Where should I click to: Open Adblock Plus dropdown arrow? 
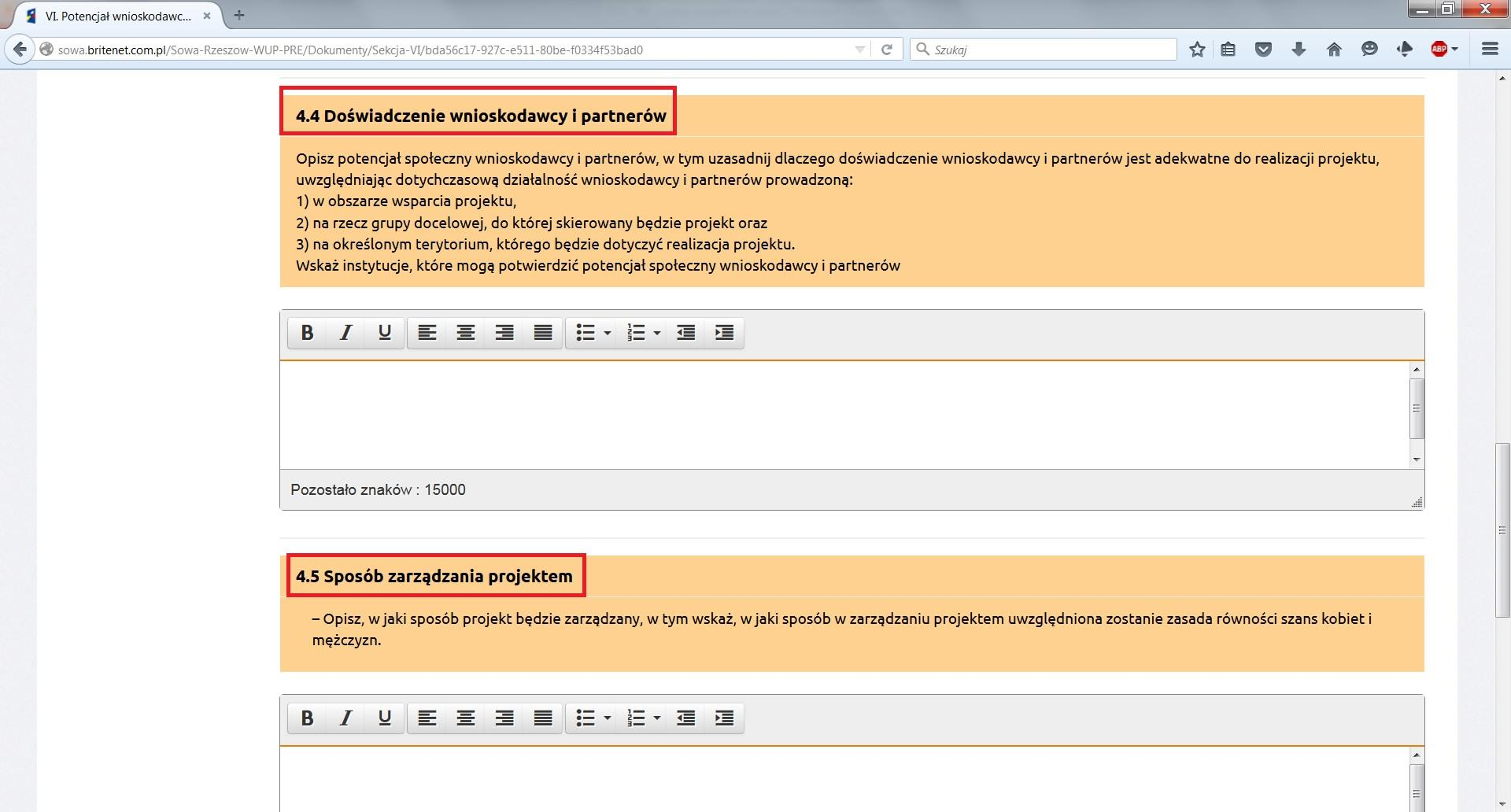[x=1454, y=50]
